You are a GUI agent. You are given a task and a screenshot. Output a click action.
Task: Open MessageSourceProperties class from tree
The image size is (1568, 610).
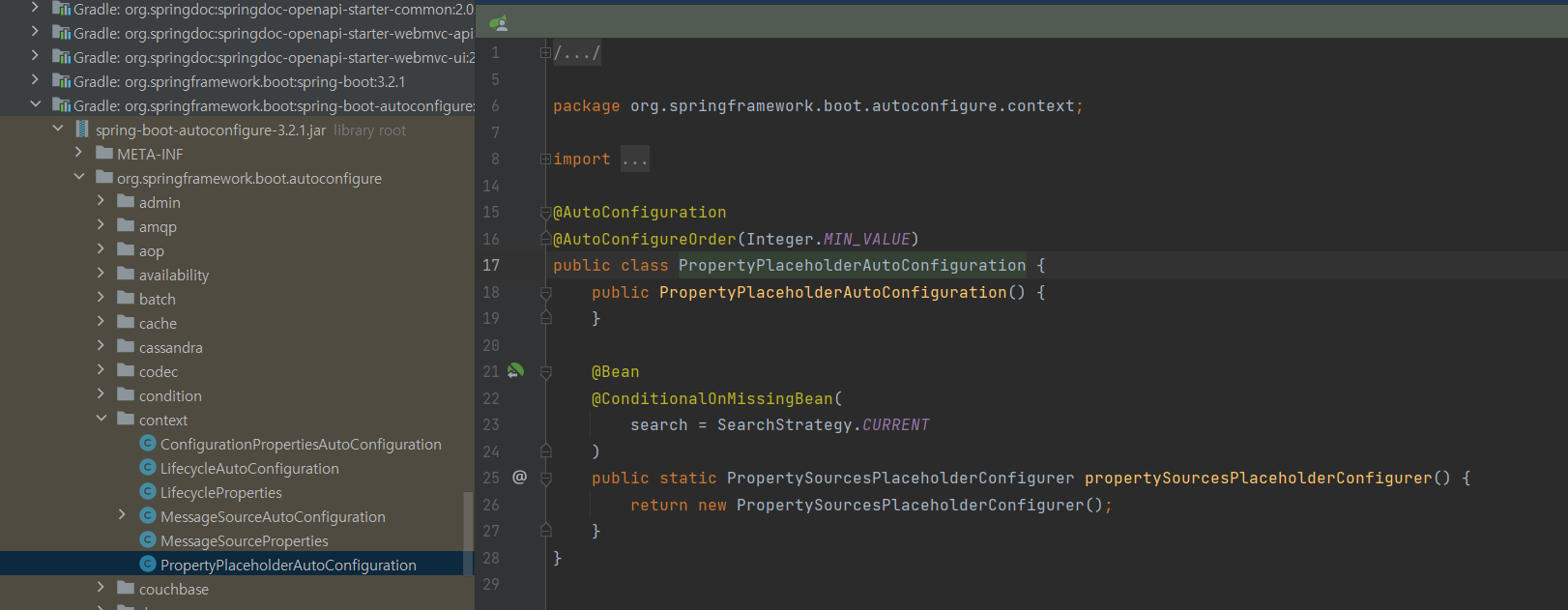245,540
